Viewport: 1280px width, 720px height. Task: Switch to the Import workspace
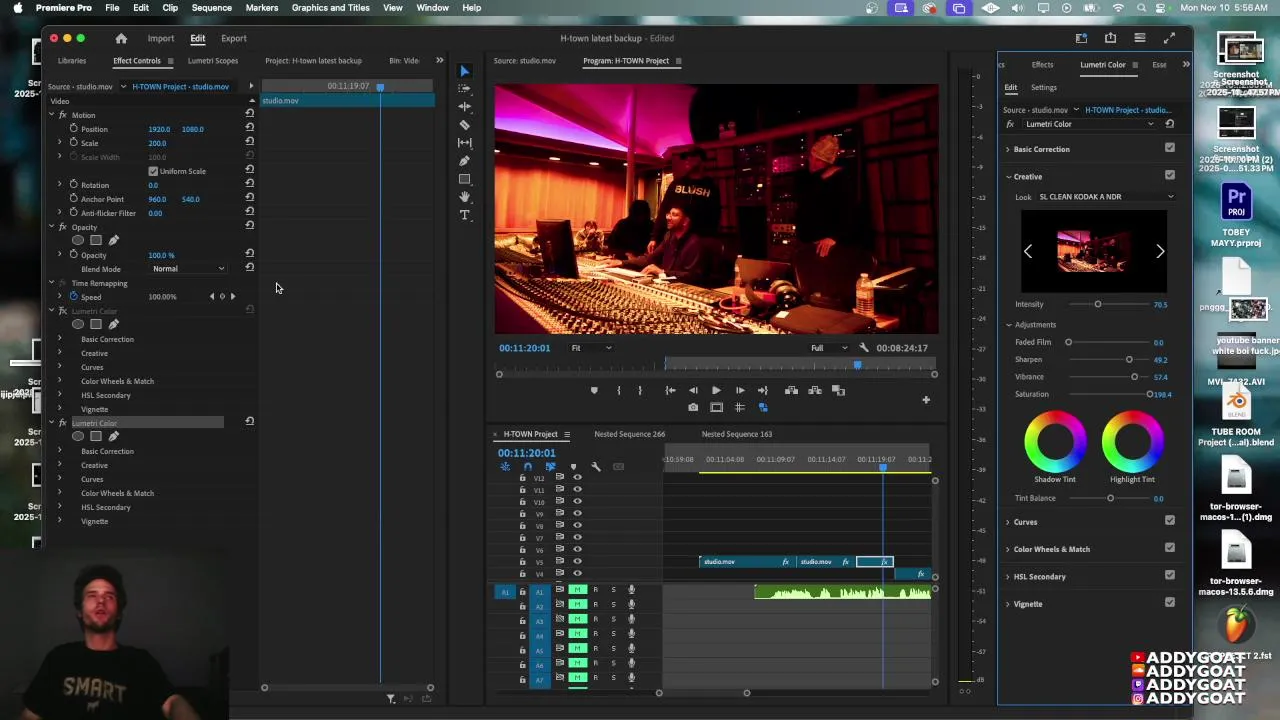(161, 38)
